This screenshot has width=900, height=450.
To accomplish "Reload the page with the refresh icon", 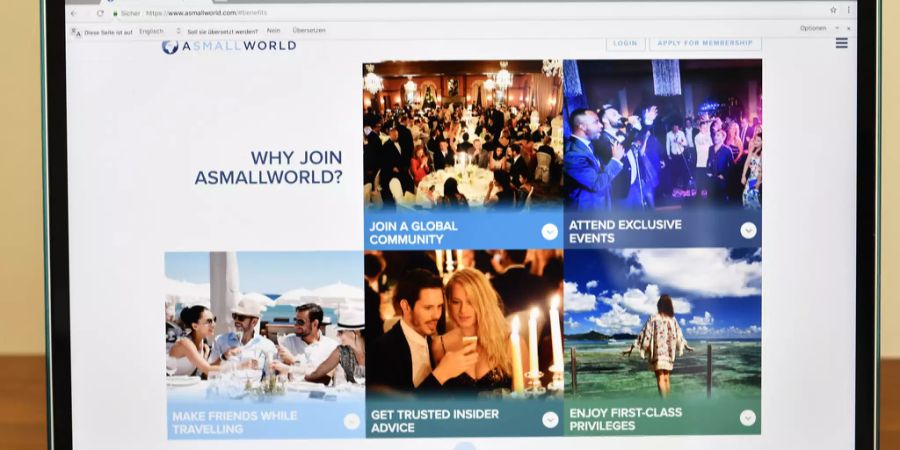I will (x=100, y=13).
